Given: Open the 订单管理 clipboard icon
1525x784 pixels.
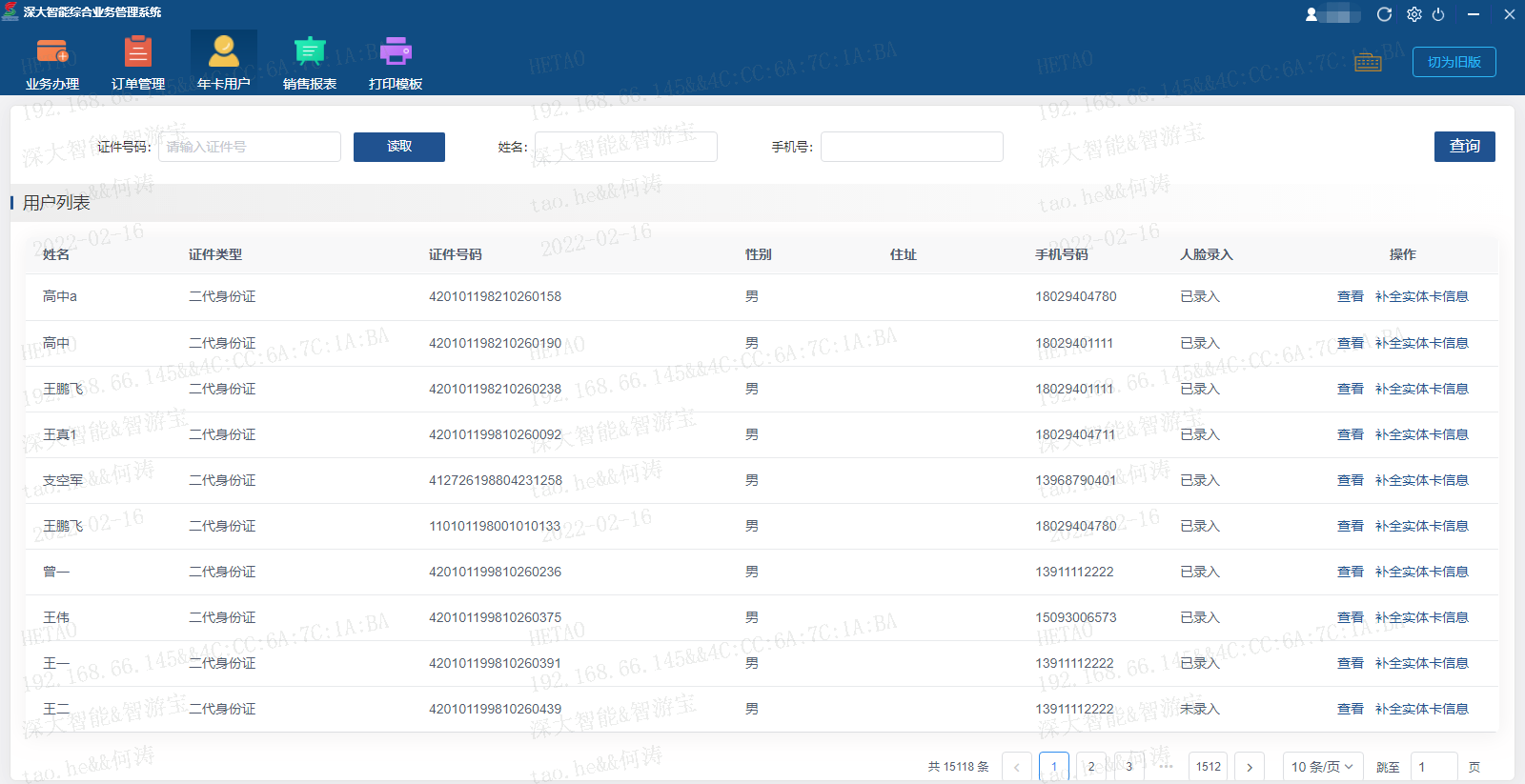Looking at the screenshot, I should click(x=138, y=51).
